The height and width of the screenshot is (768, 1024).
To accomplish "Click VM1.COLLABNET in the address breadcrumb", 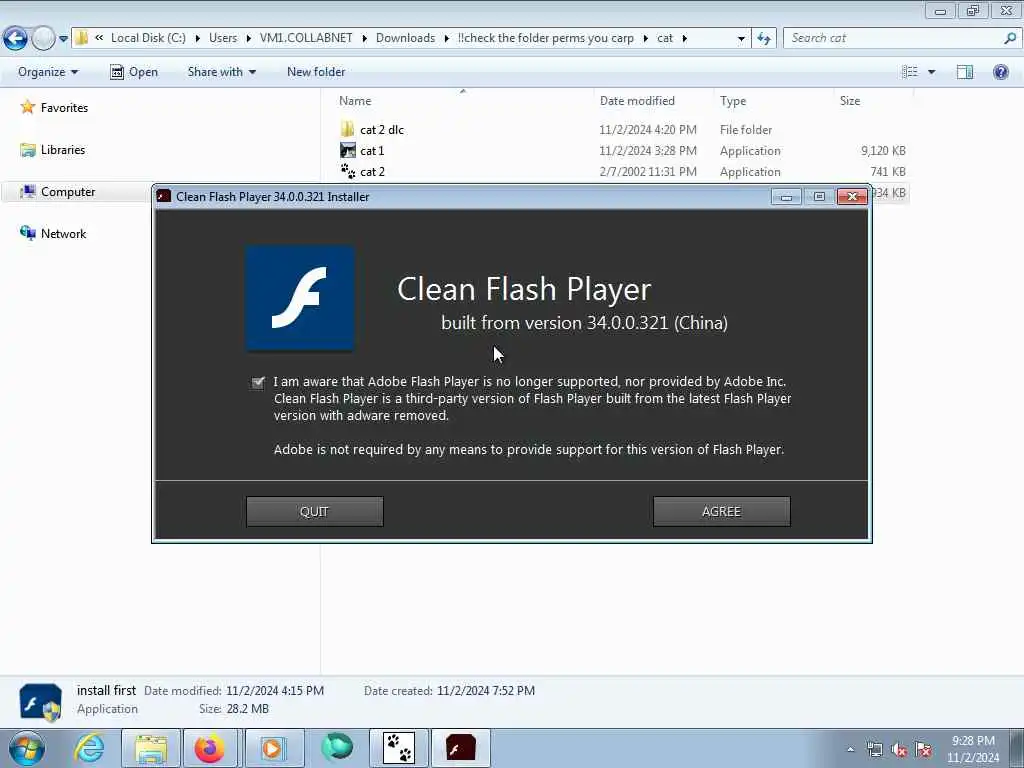I will click(306, 38).
